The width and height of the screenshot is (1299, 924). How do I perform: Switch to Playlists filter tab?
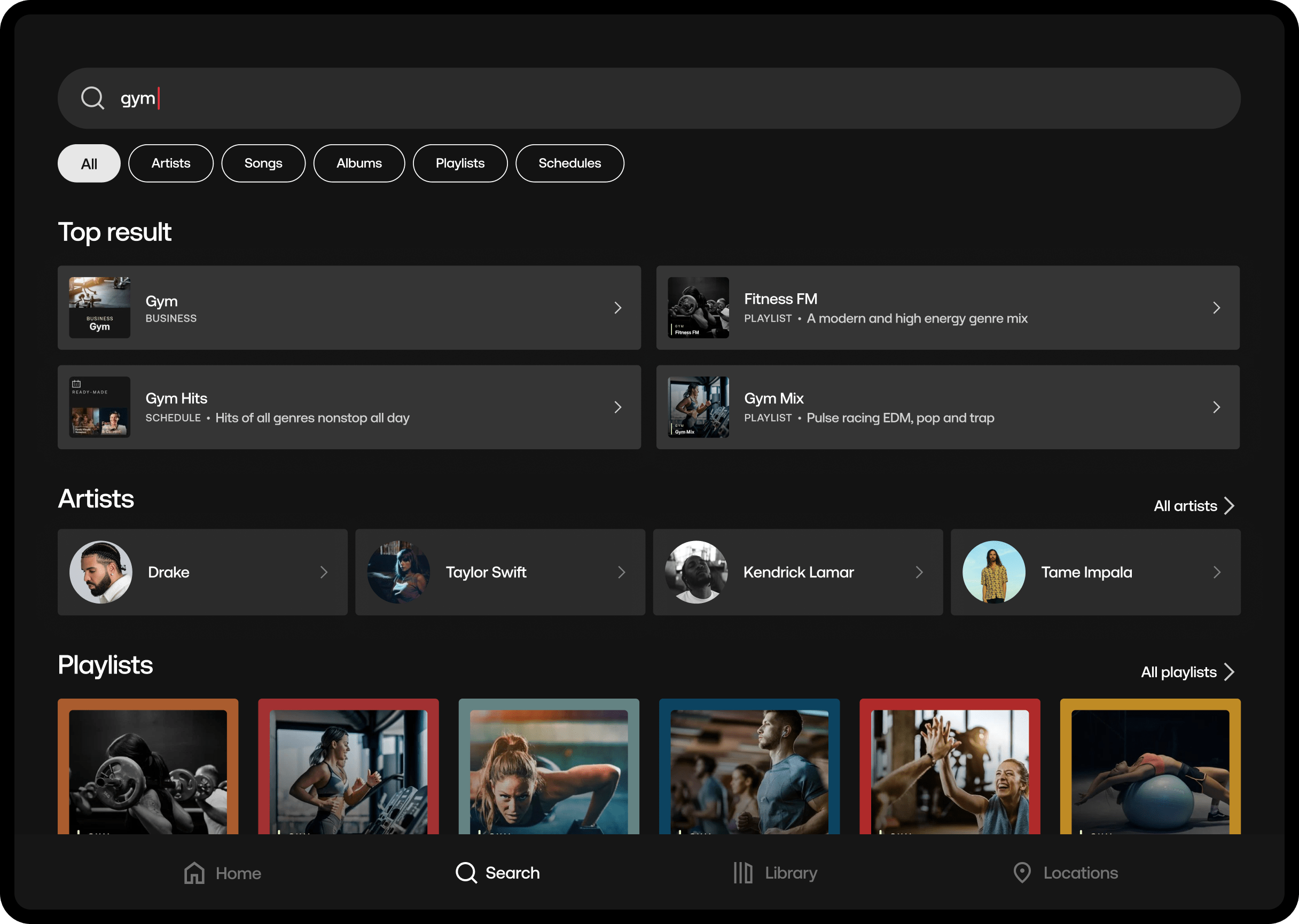[460, 163]
